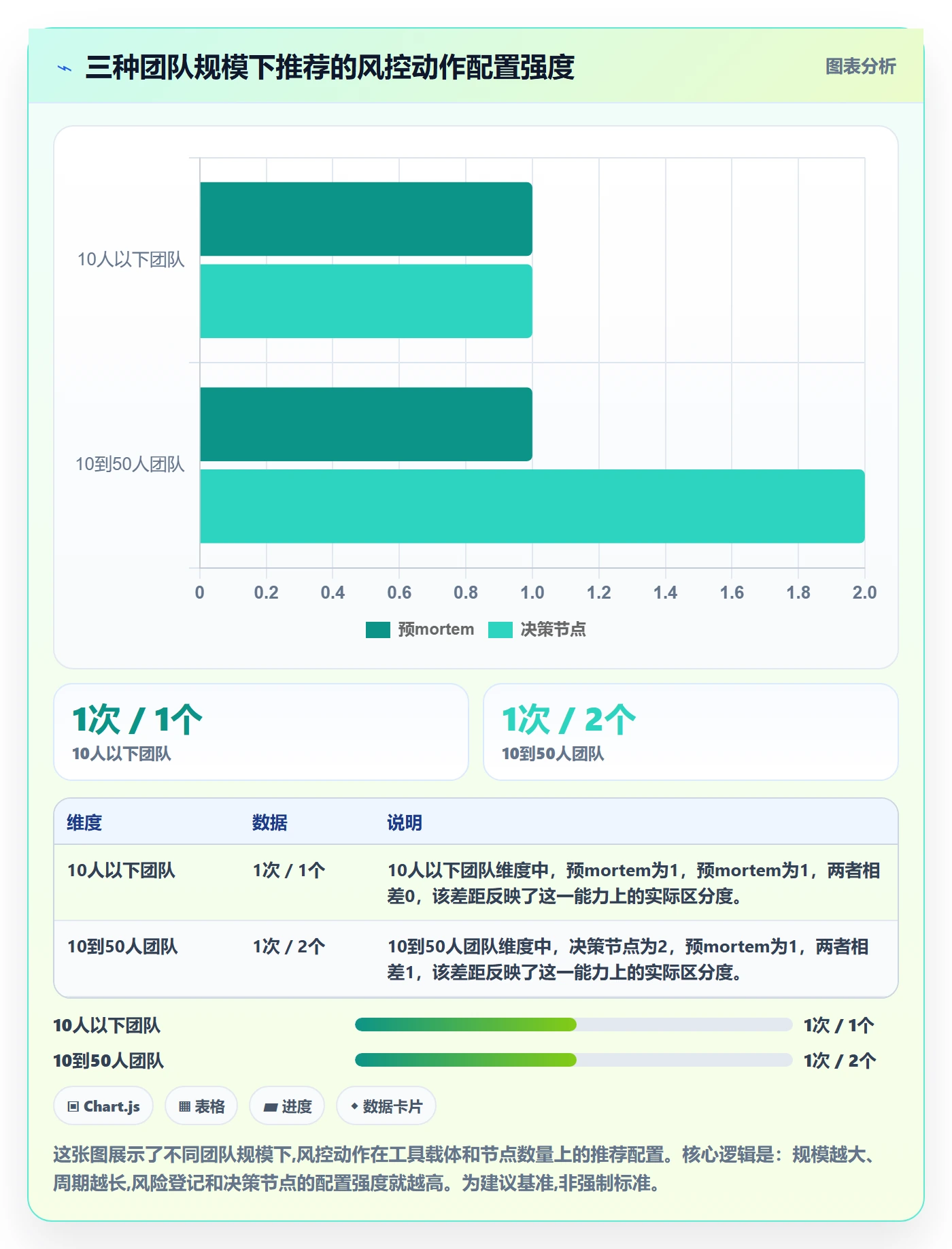Click the 数据 column header
Viewport: 952px width, 1249px height.
point(270,822)
